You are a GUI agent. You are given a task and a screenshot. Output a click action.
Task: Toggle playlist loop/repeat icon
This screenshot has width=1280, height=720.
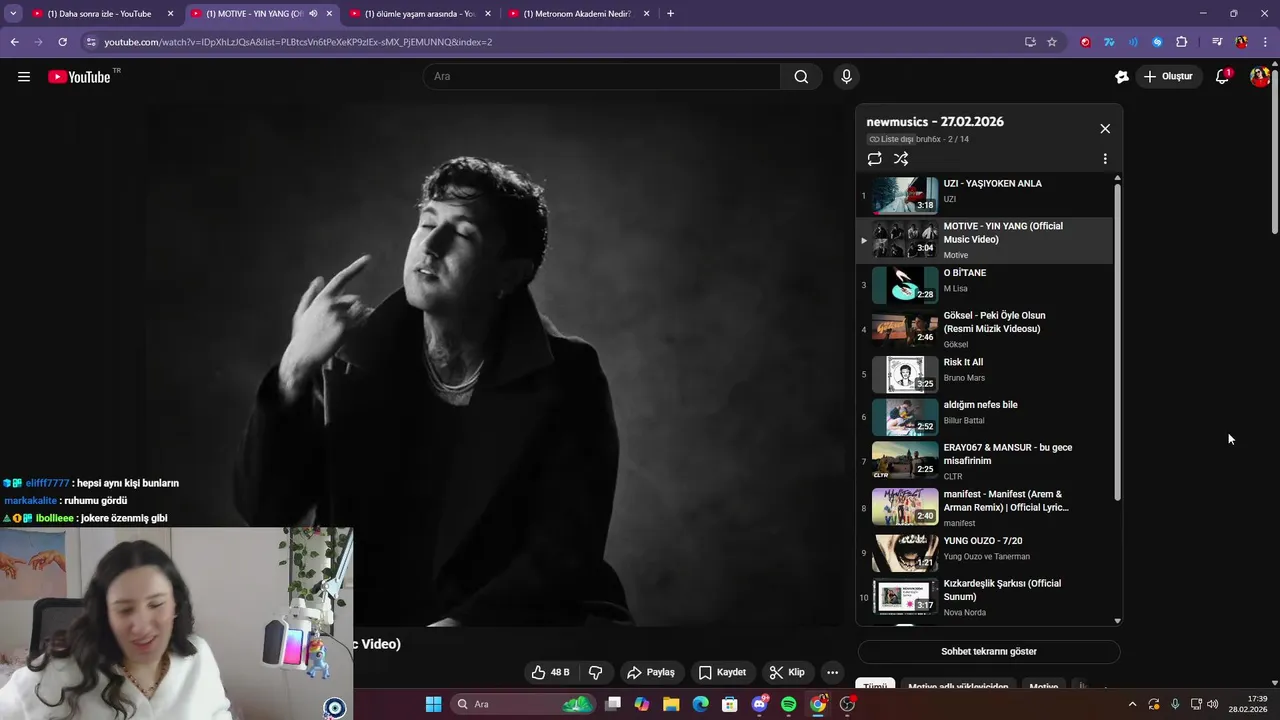[875, 159]
